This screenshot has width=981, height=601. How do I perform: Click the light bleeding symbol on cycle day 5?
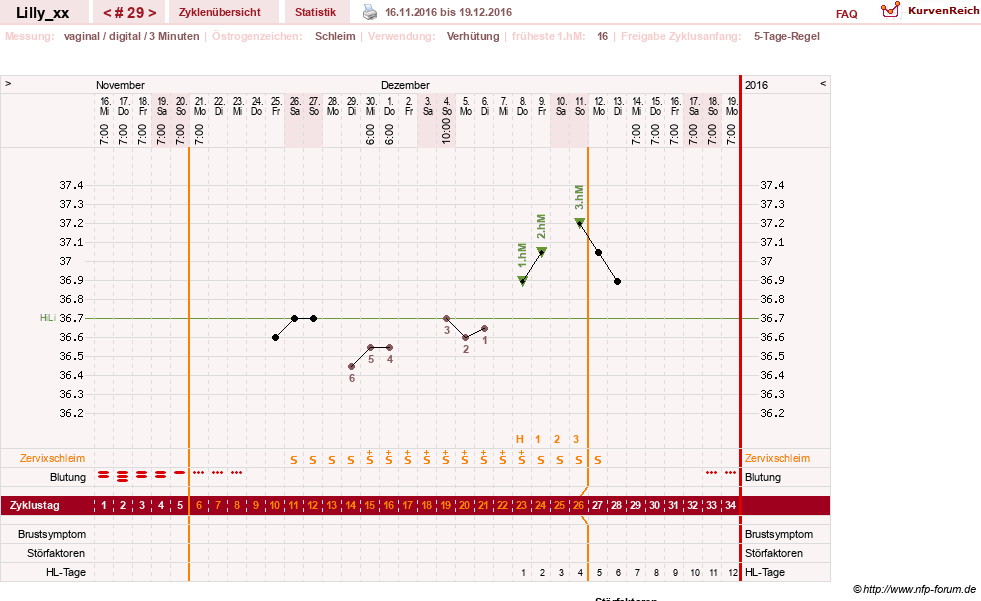coord(180,473)
